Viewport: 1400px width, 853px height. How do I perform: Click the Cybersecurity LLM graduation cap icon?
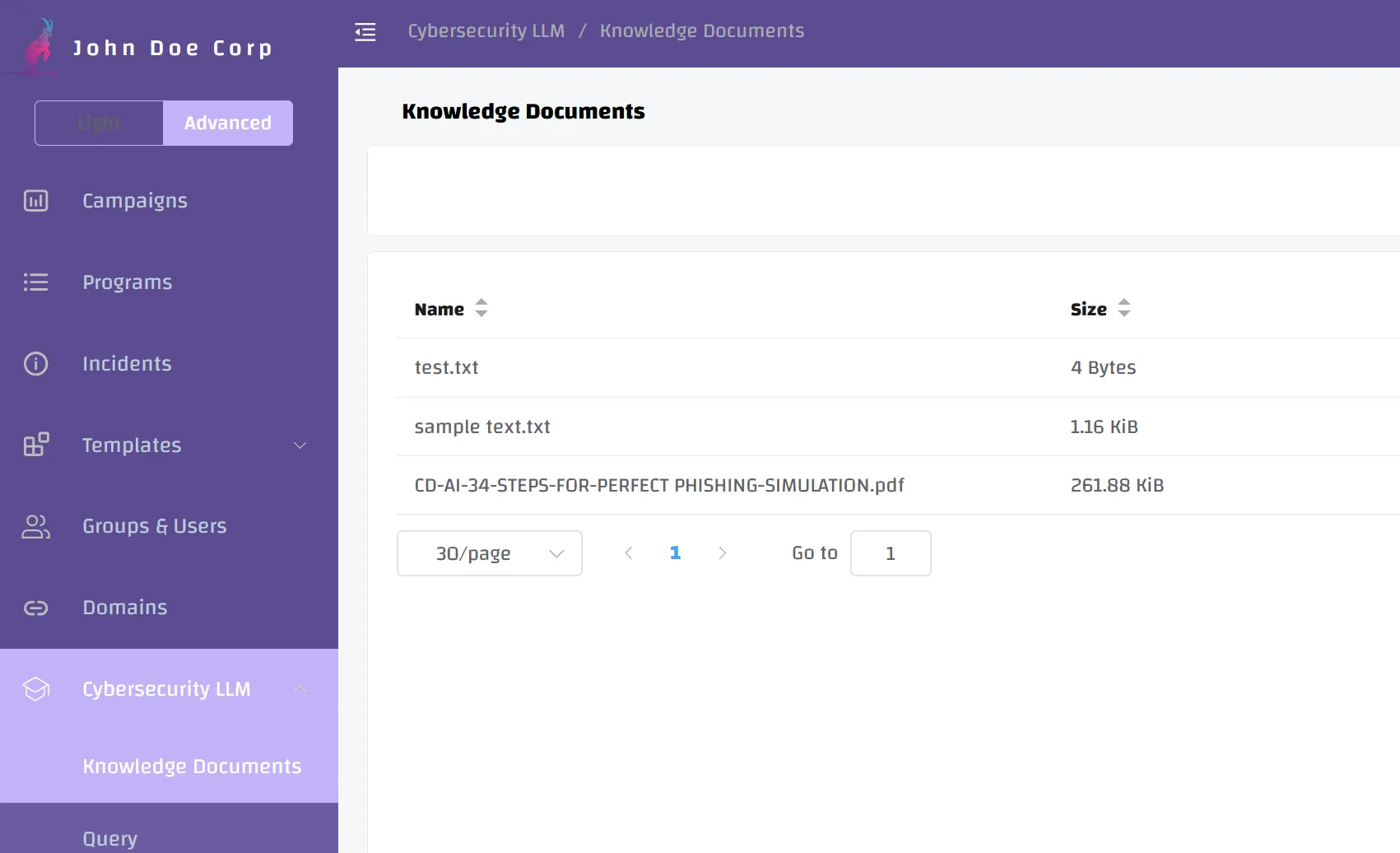(36, 689)
